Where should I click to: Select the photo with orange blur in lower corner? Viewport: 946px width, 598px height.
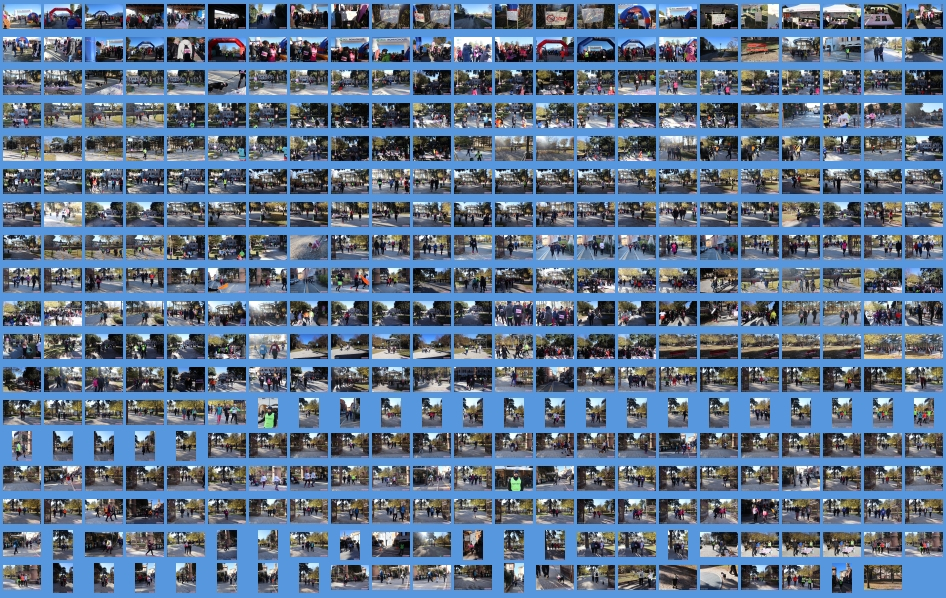(x=226, y=280)
